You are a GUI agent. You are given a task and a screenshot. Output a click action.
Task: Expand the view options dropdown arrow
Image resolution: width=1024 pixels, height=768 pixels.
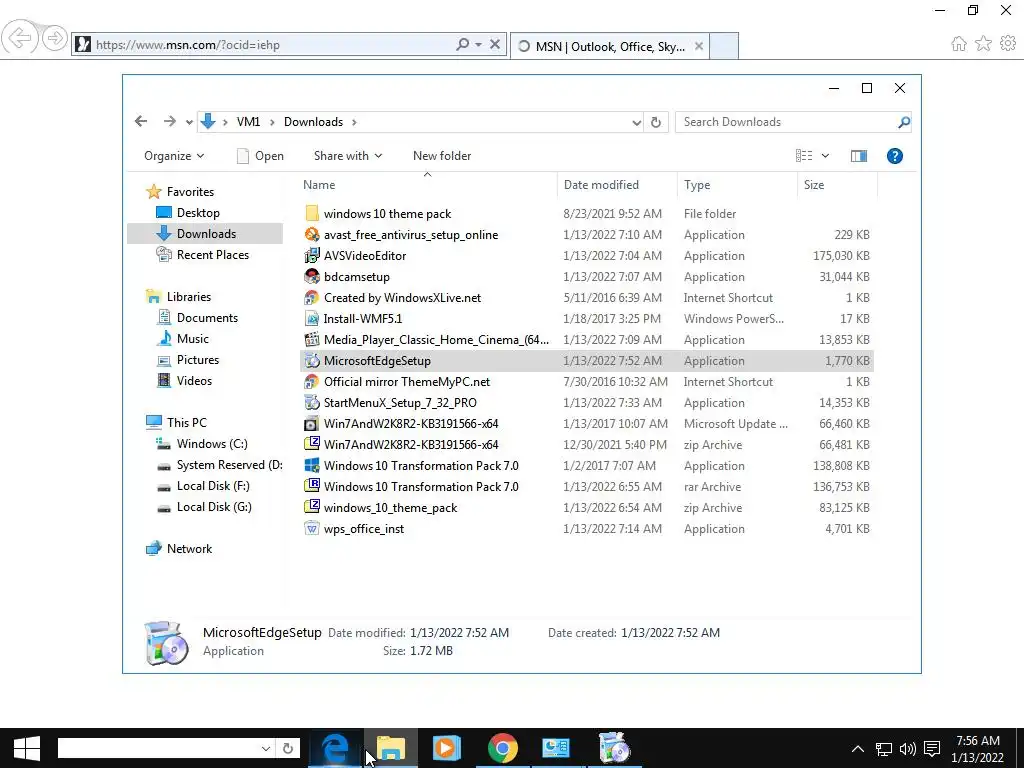[x=825, y=155]
